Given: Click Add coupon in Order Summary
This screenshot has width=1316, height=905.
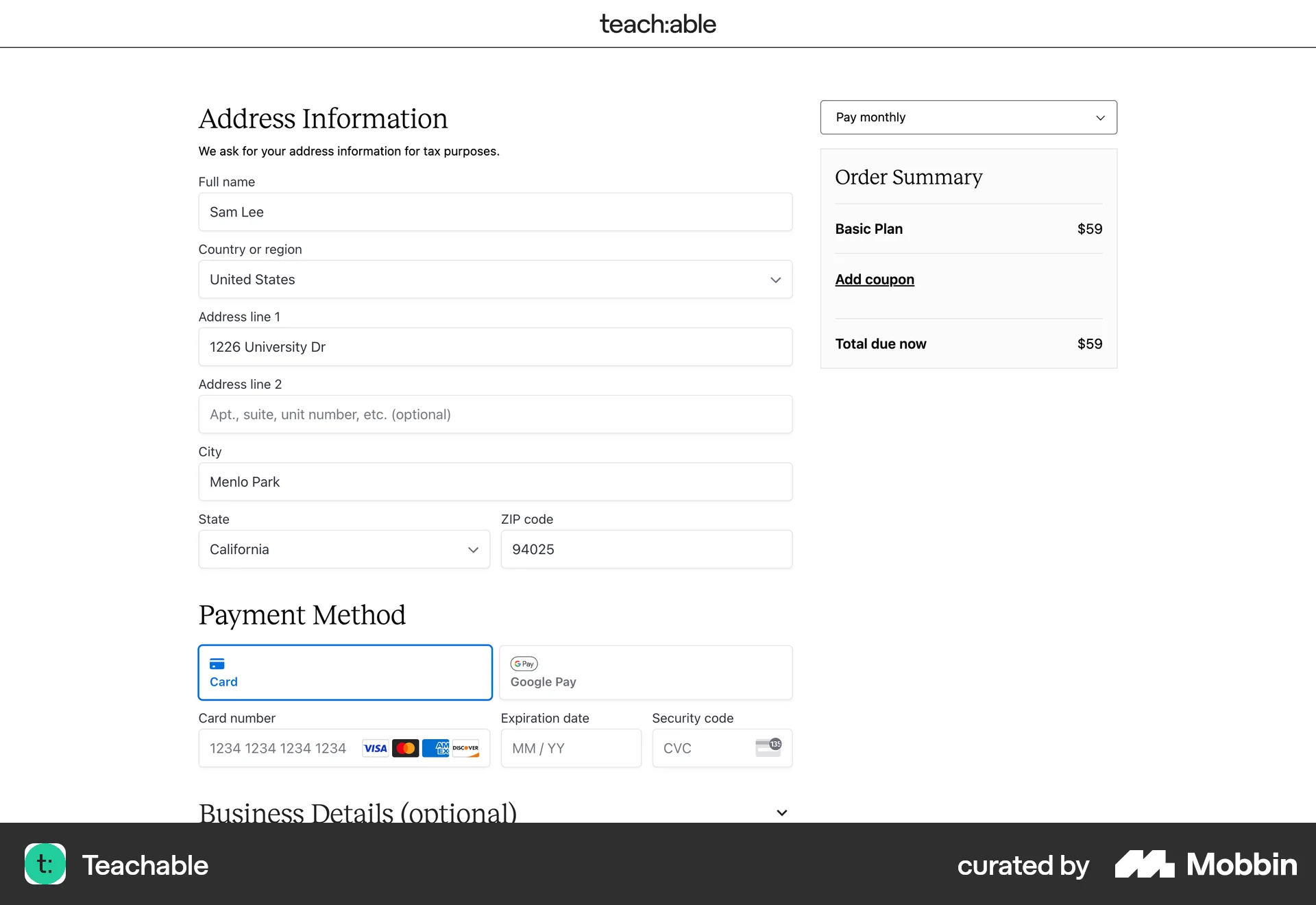Looking at the screenshot, I should tap(874, 279).
